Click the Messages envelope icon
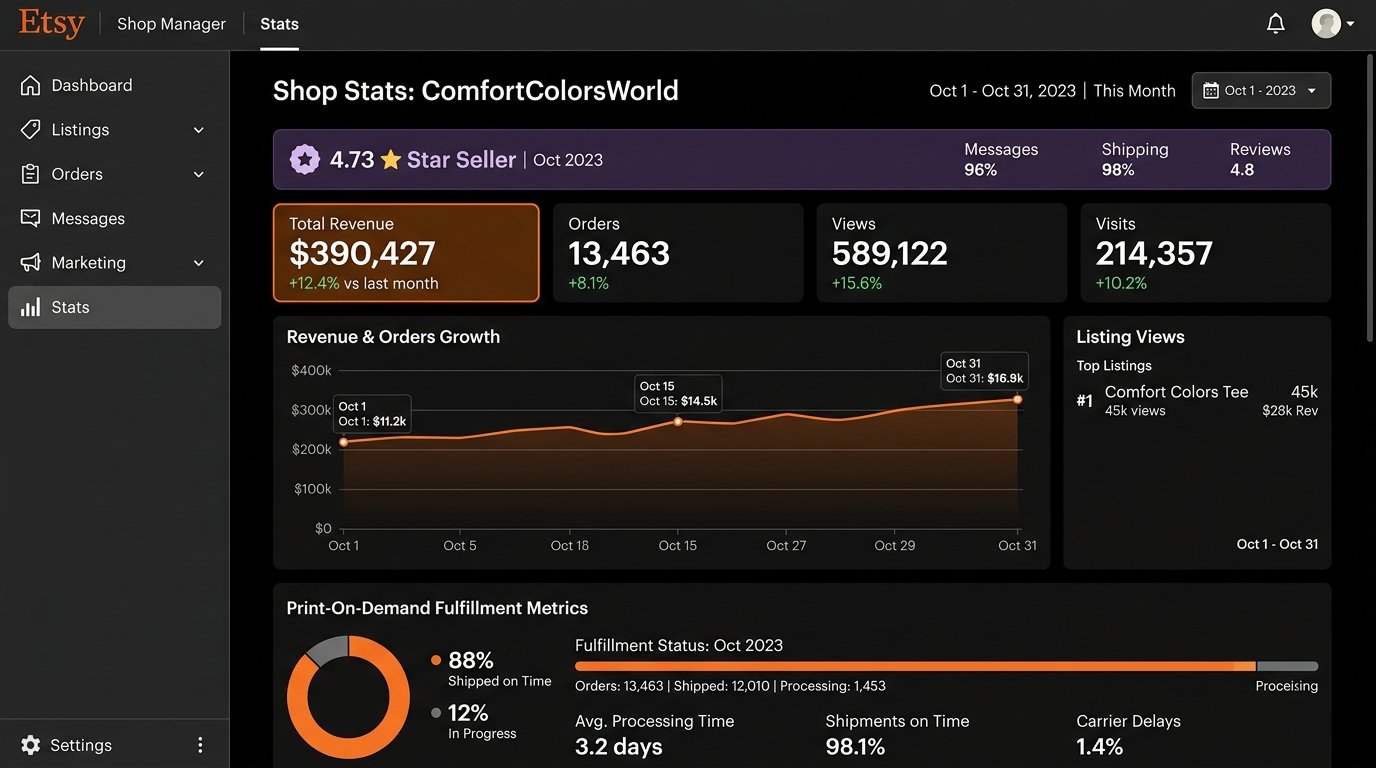The width and height of the screenshot is (1376, 768). click(x=31, y=218)
